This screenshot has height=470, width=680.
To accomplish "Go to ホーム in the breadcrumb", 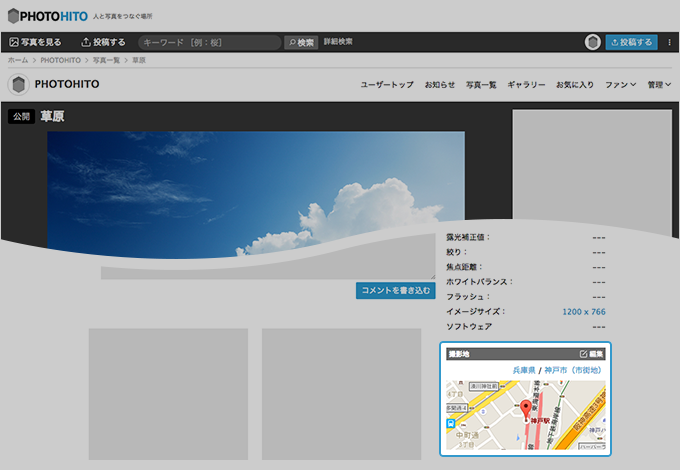I will point(17,61).
